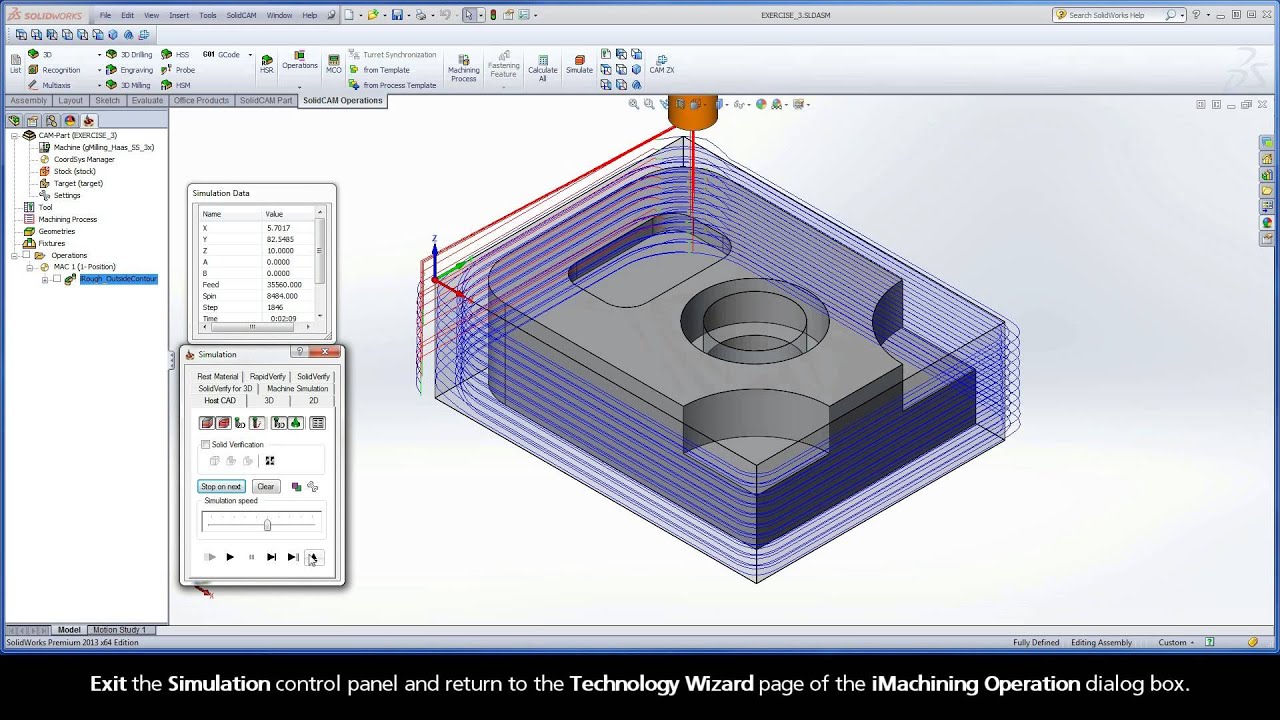This screenshot has width=1280, height=720.
Task: Click the pause simulation button
Action: tap(251, 557)
